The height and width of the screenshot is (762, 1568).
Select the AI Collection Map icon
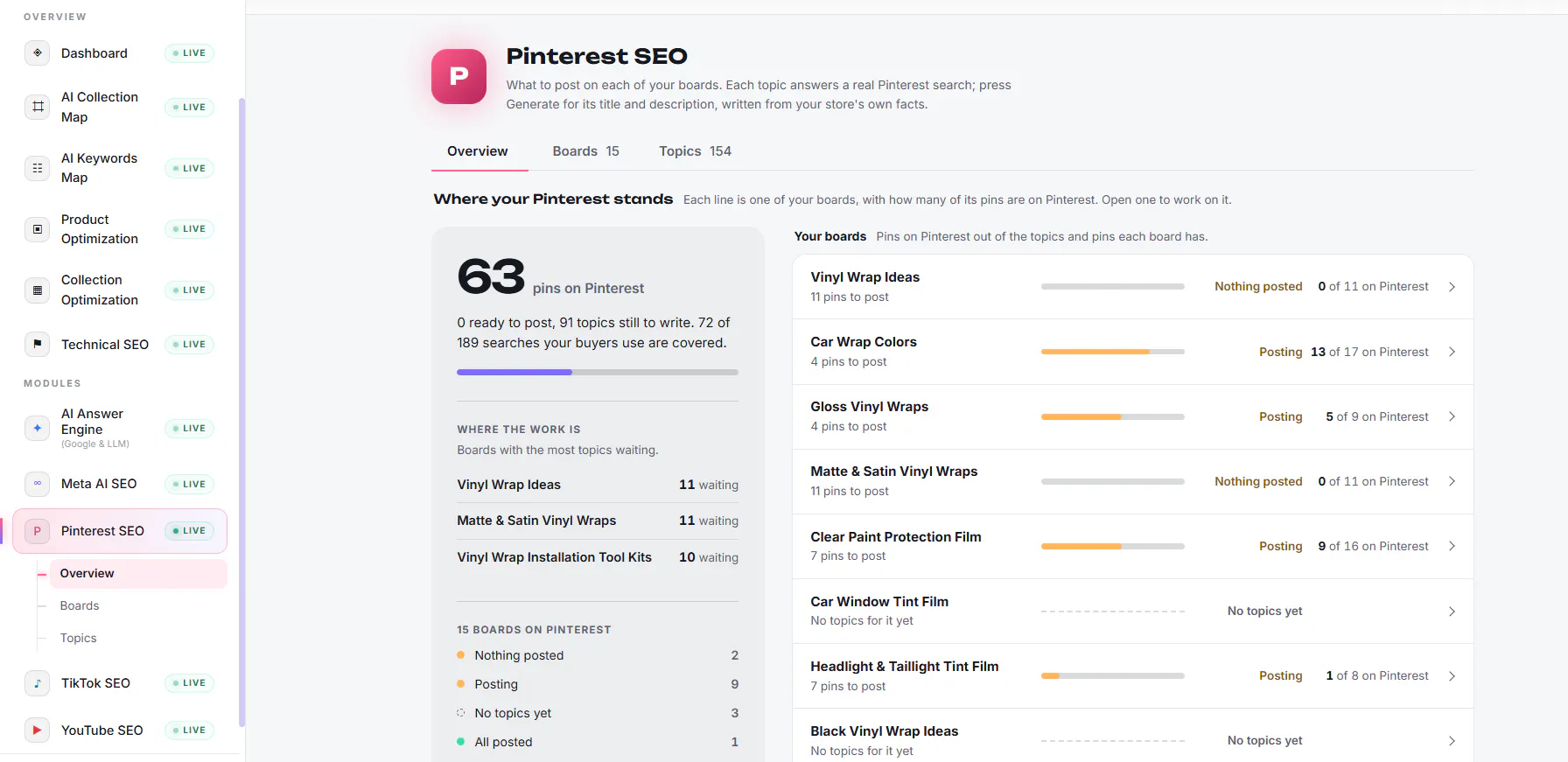pos(37,107)
